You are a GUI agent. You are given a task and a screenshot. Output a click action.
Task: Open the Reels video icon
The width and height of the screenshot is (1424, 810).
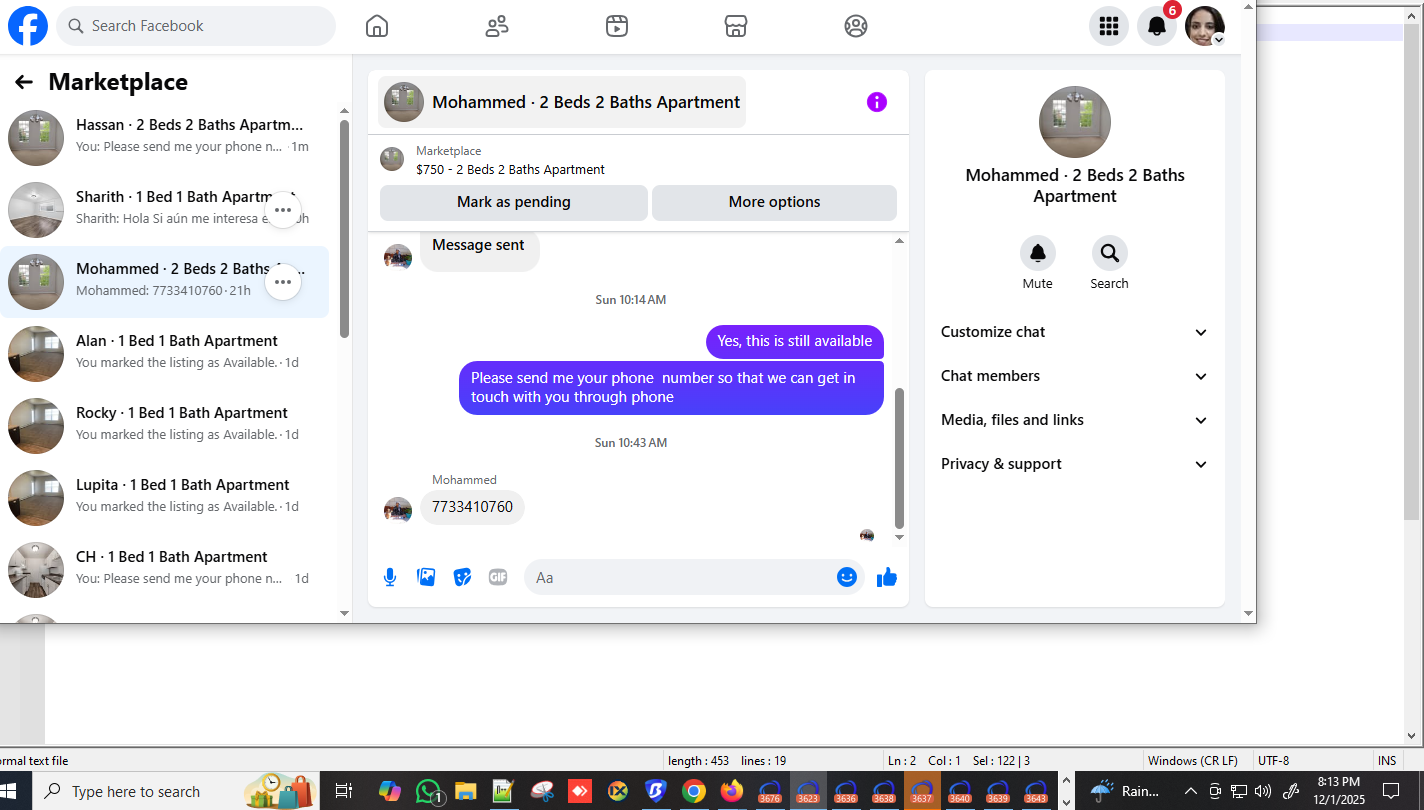point(617,26)
